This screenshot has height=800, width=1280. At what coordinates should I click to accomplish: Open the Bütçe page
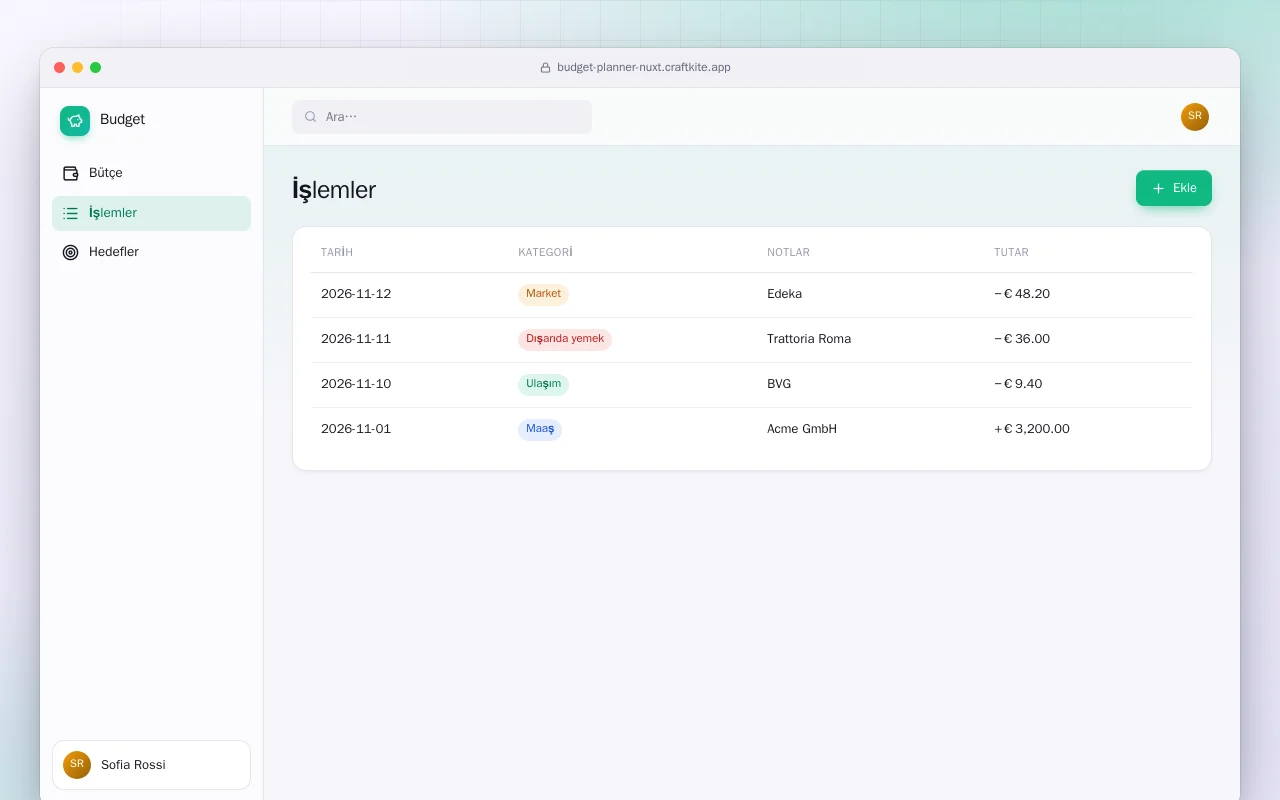151,173
